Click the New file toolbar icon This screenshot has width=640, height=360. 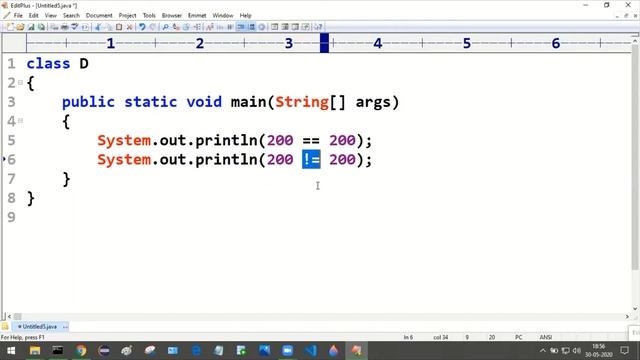(x=10, y=27)
